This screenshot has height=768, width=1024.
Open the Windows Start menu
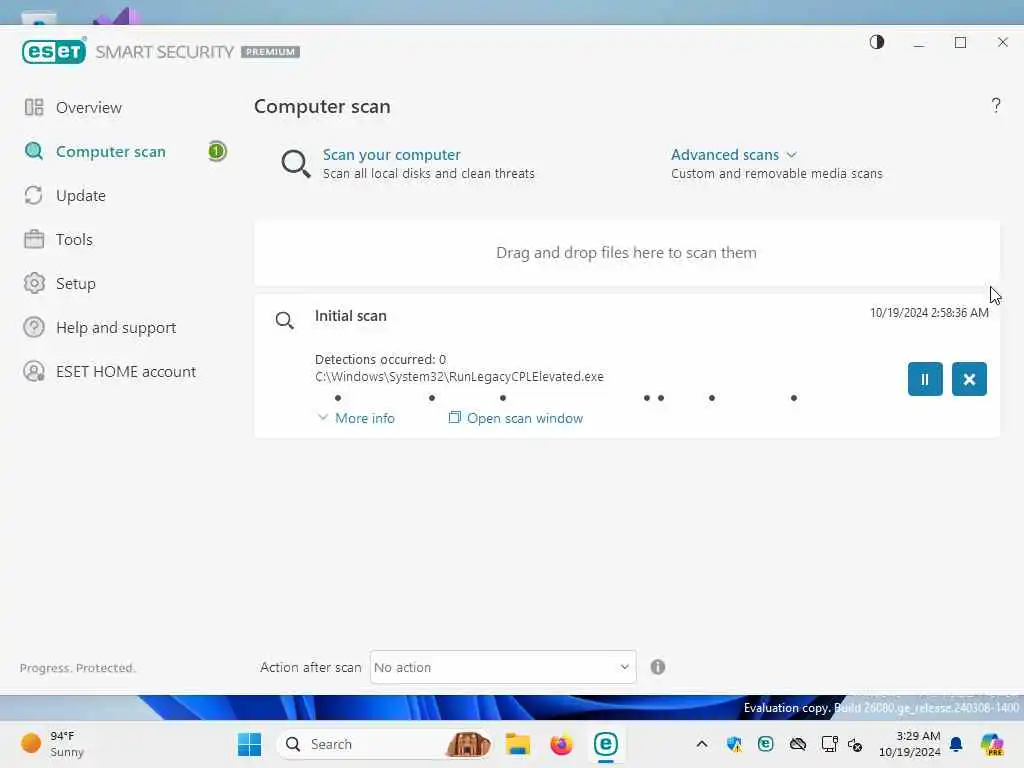pos(249,744)
